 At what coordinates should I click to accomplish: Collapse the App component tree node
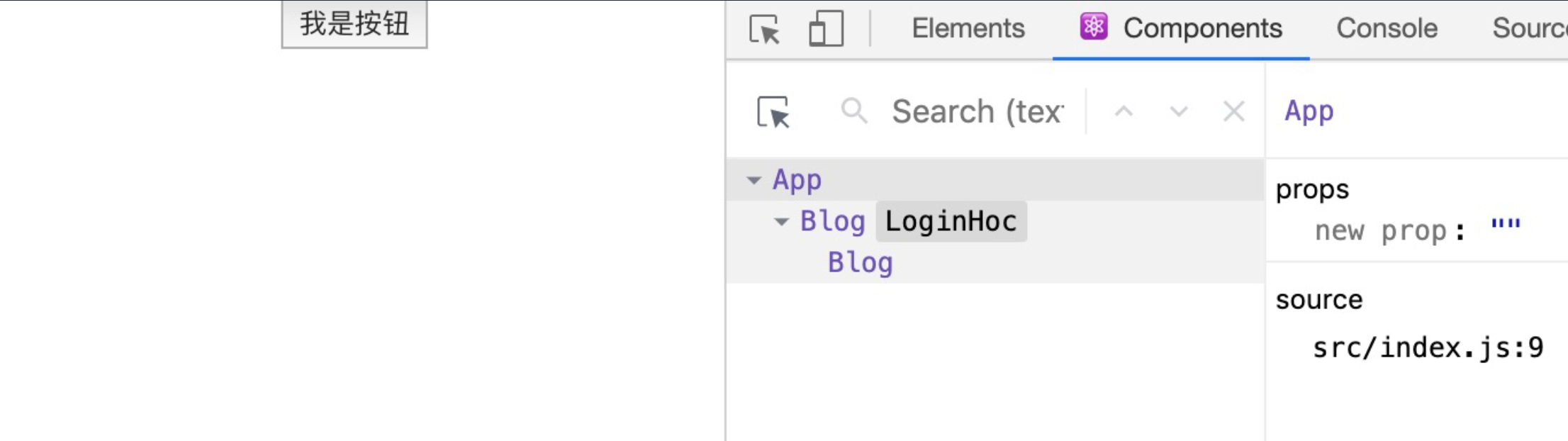(x=754, y=180)
